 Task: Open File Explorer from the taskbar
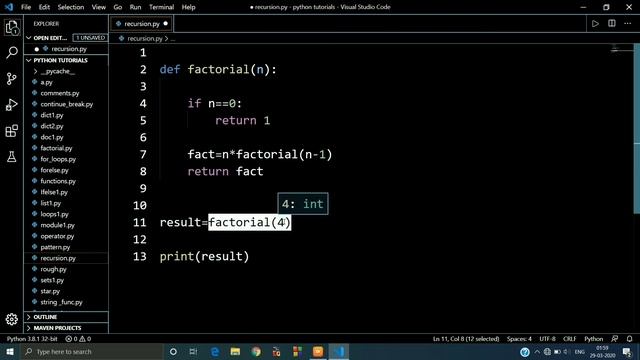235,351
